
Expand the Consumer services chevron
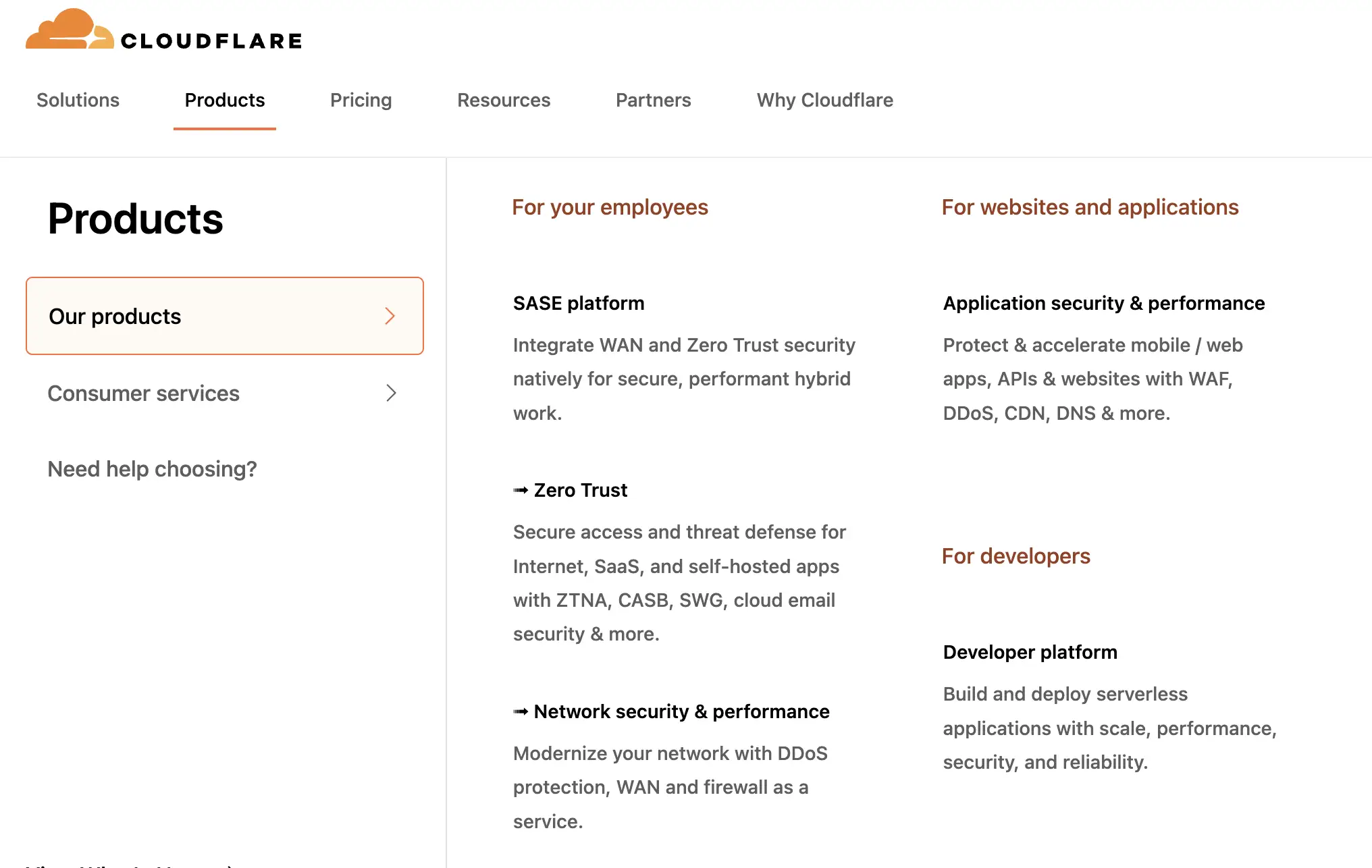point(391,393)
